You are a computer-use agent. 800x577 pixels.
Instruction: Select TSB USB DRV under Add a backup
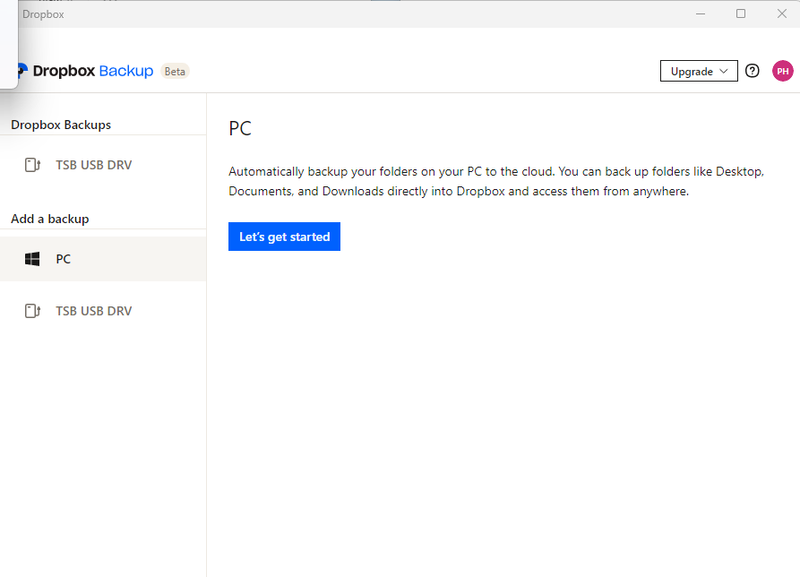(x=93, y=311)
